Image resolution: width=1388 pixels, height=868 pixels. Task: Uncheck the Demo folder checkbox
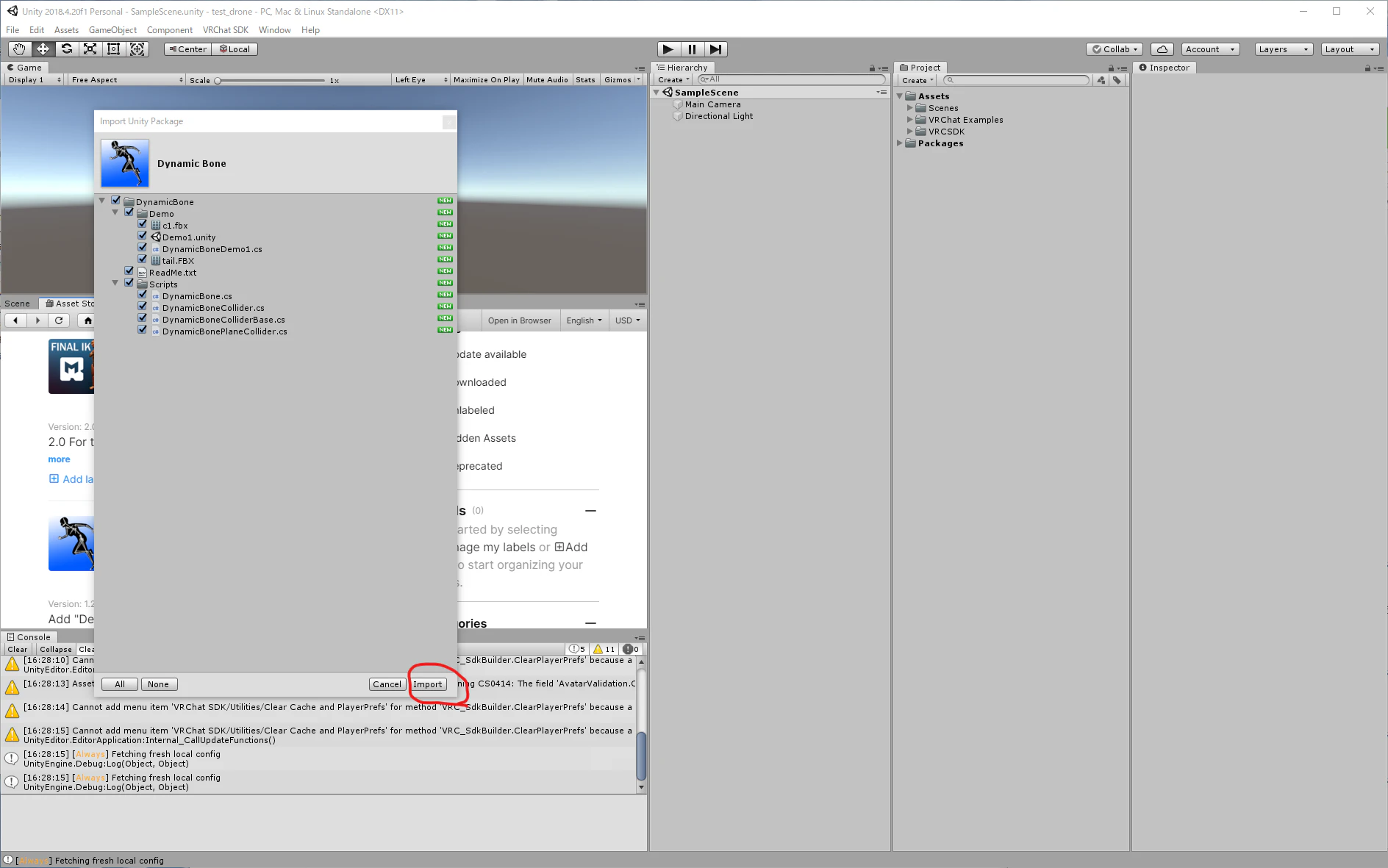tap(129, 212)
